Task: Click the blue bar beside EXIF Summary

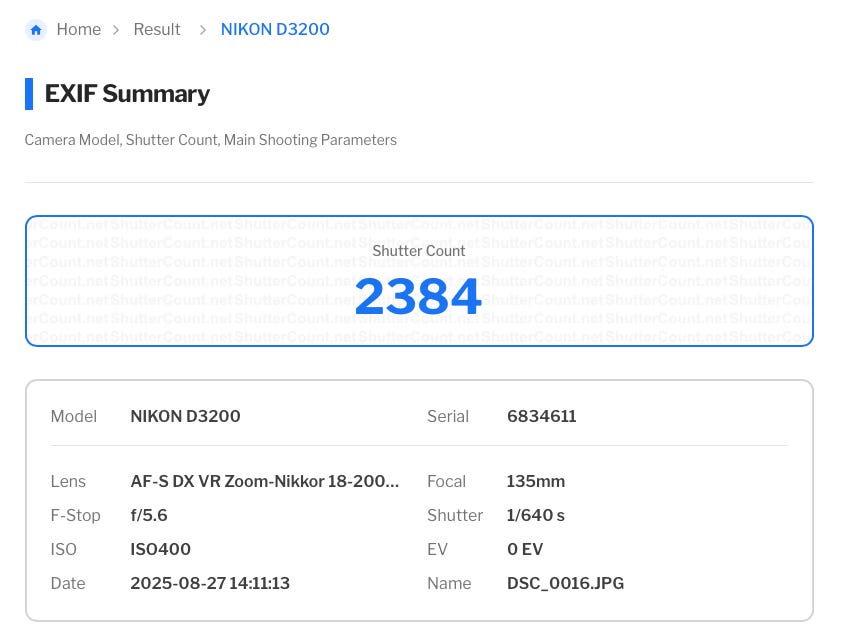Action: (29, 94)
